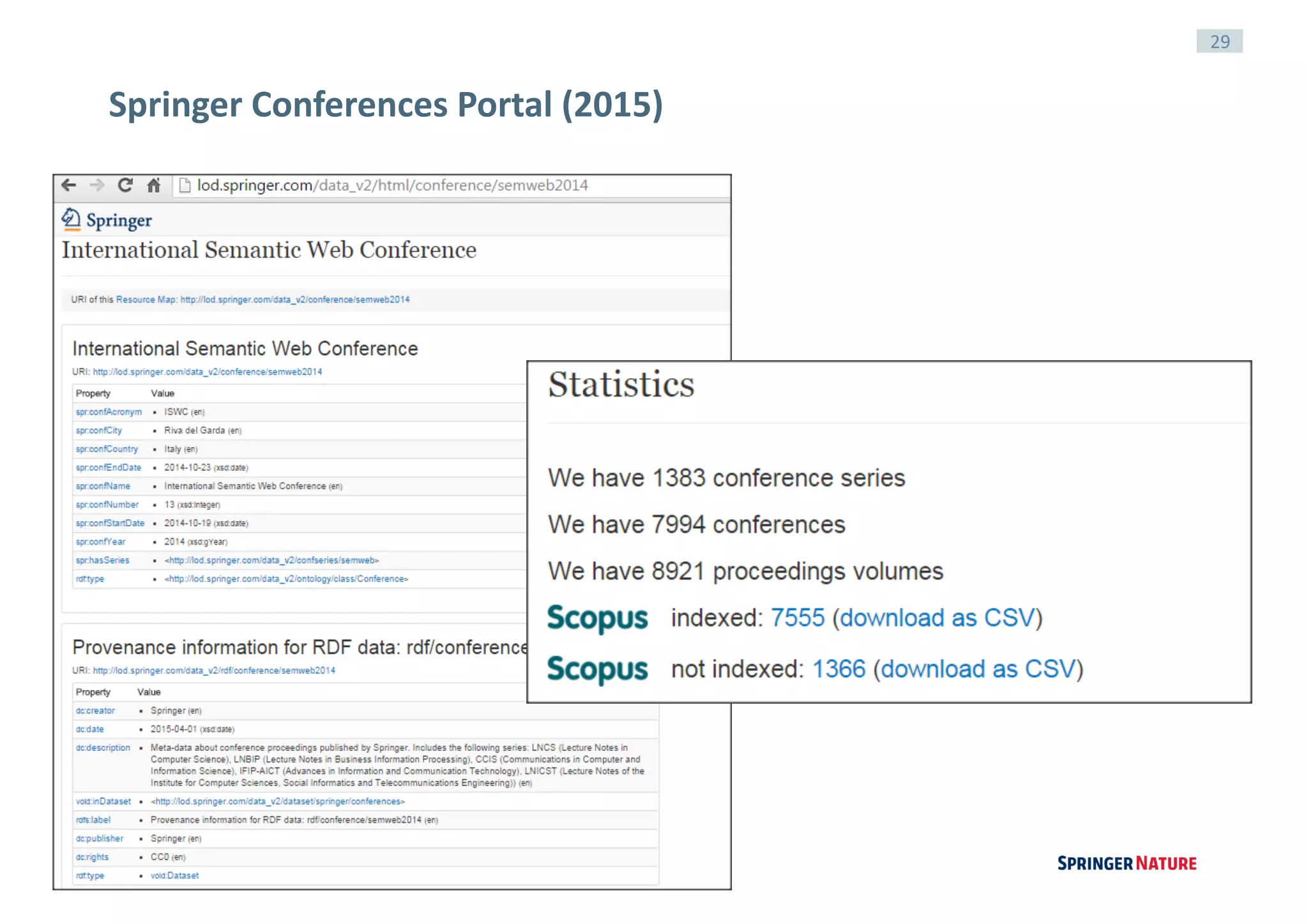Click the dc:creator property
This screenshot has height=924, width=1308.
tap(95, 711)
